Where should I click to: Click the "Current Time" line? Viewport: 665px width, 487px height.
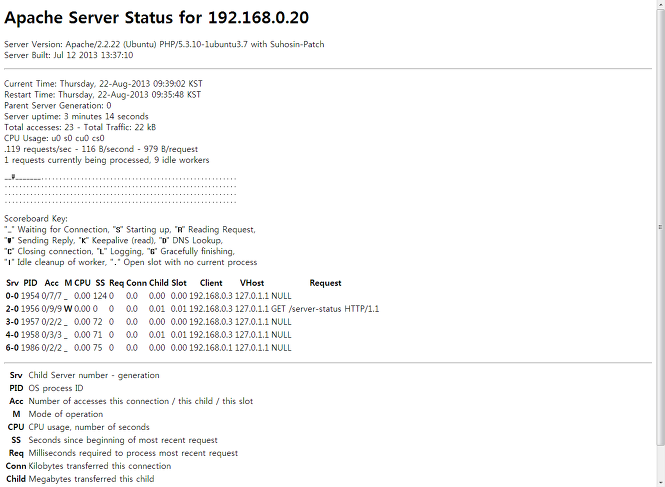point(103,84)
